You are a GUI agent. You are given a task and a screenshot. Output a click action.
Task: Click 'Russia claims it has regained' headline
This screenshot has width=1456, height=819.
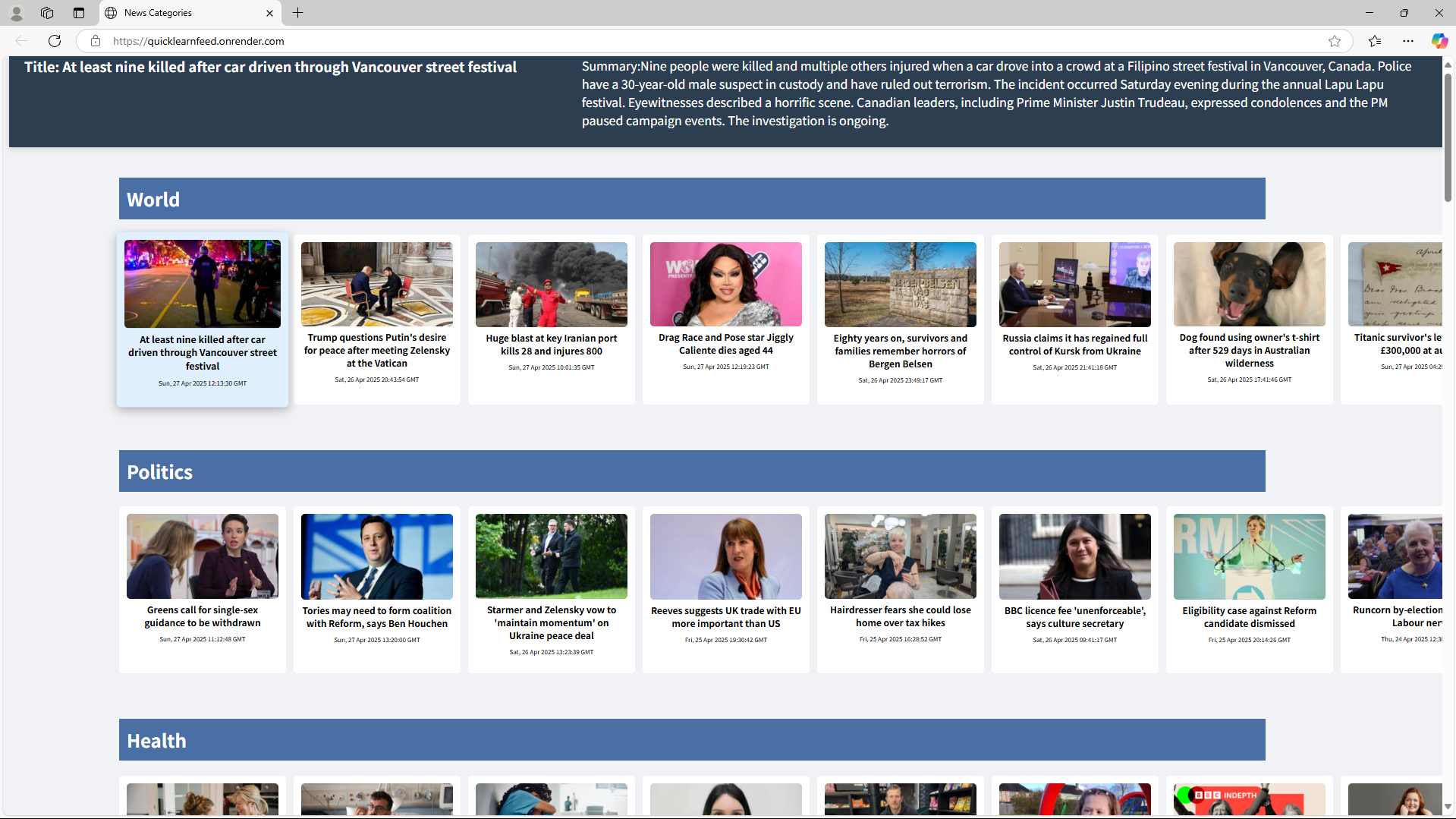point(1075,345)
